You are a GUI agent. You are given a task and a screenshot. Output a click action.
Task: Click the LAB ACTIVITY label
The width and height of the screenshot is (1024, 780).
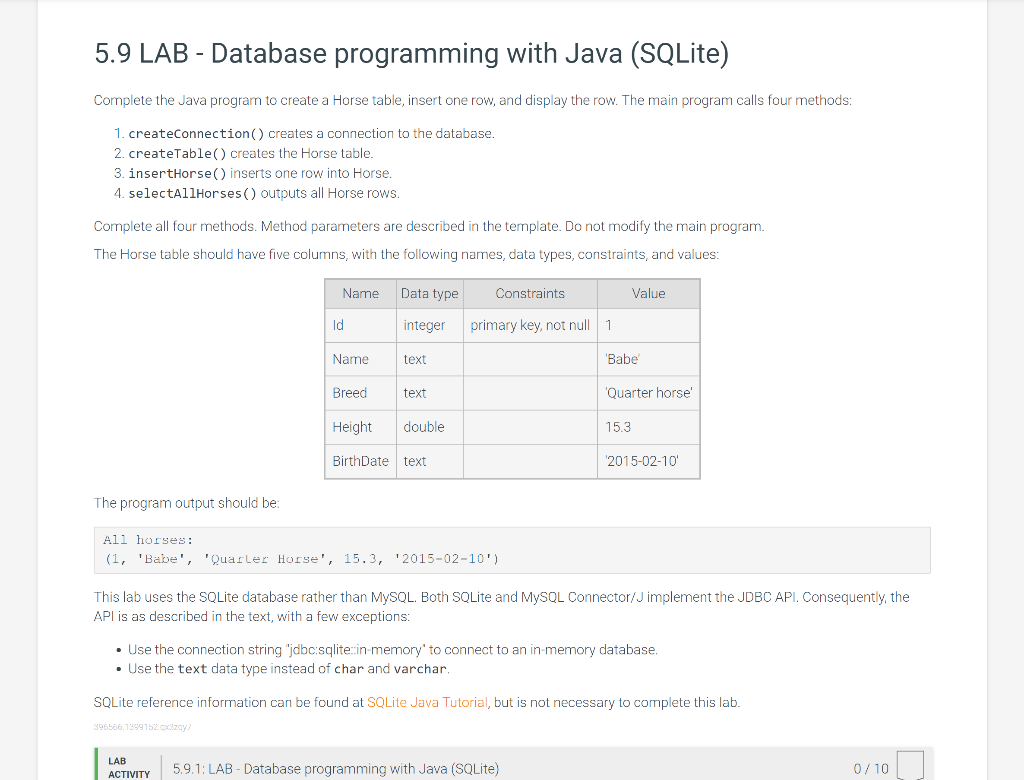point(129,768)
